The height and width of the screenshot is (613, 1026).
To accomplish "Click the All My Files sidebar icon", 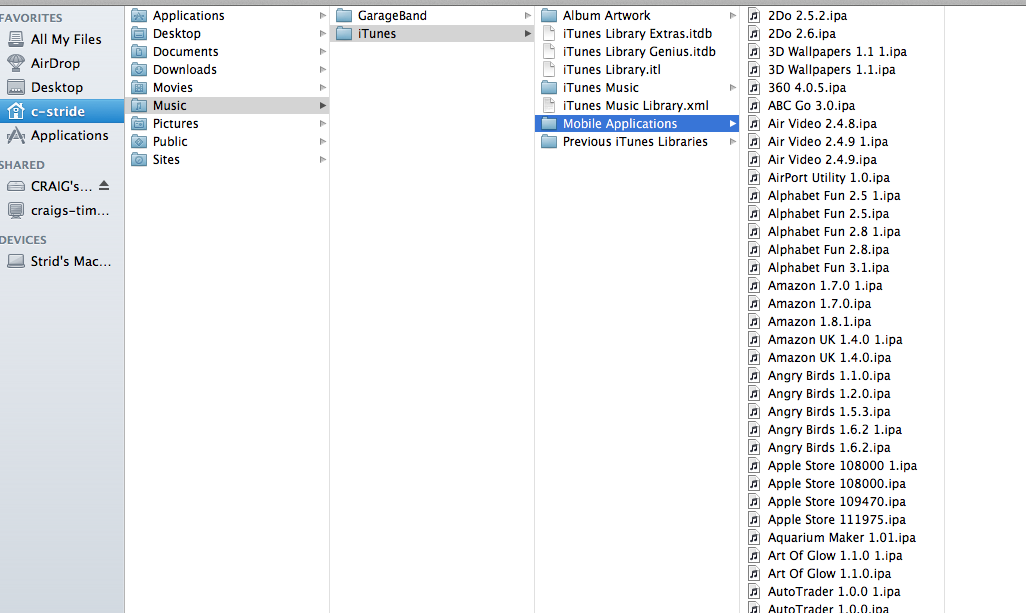I will [x=16, y=39].
